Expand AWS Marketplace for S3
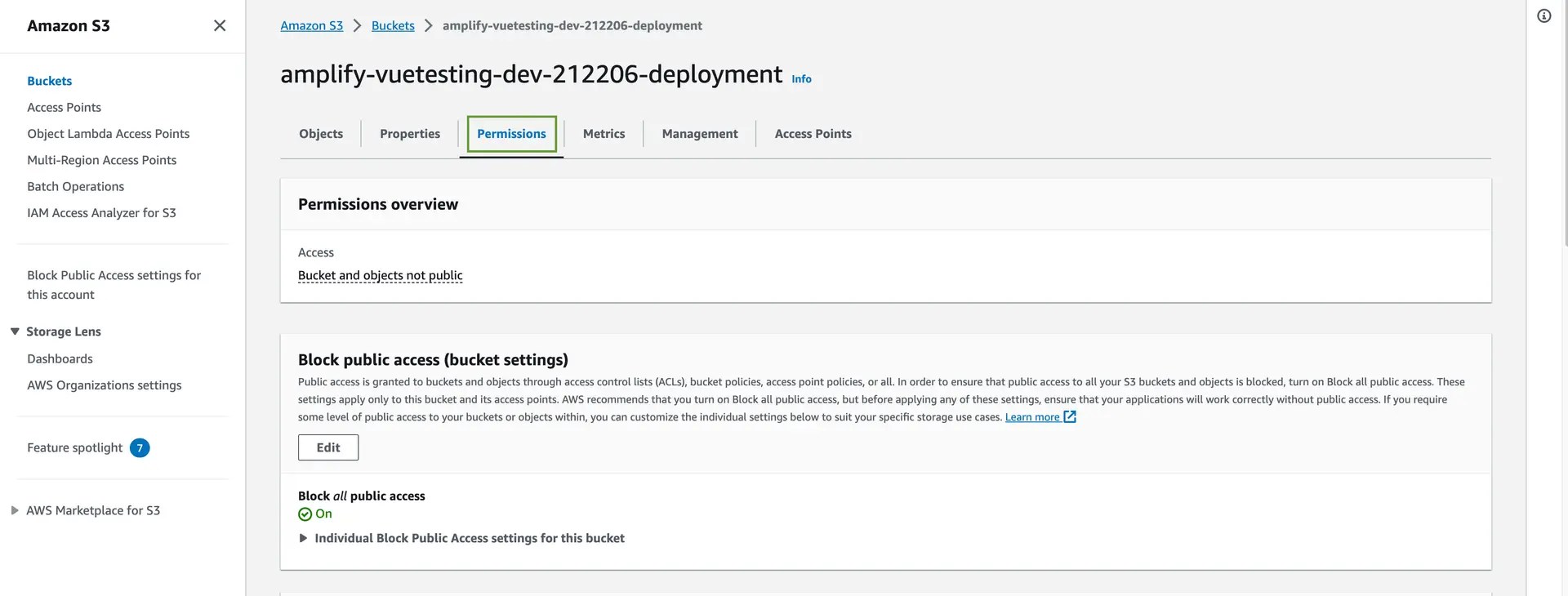Image resolution: width=1568 pixels, height=596 pixels. tap(15, 510)
